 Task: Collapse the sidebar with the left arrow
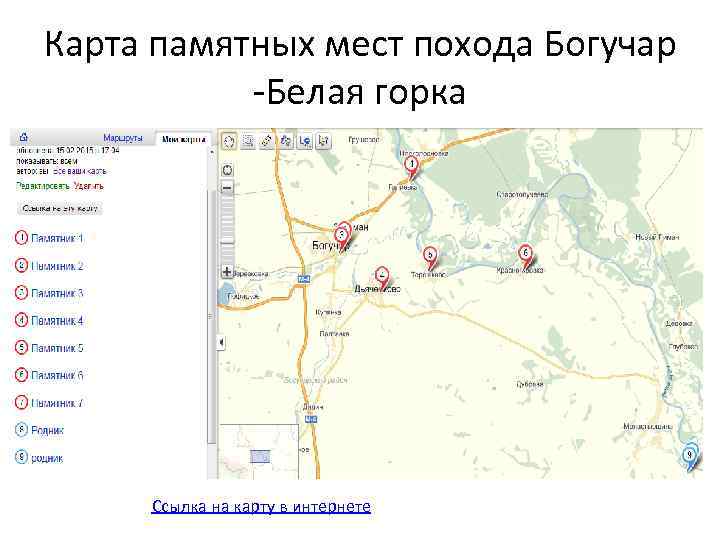point(221,342)
